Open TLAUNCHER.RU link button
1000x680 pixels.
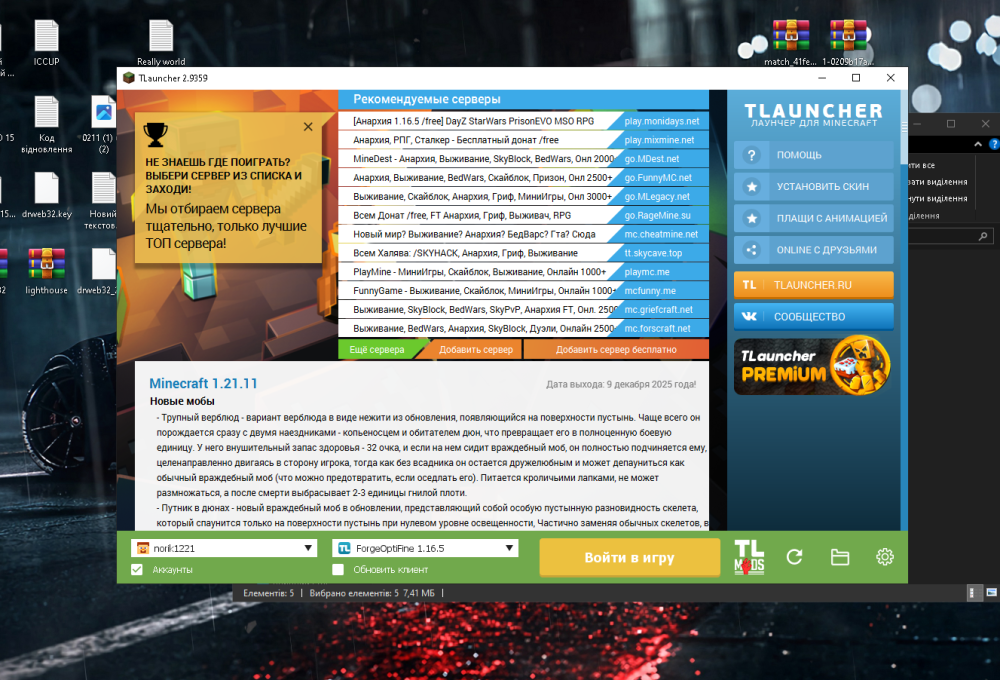[813, 285]
